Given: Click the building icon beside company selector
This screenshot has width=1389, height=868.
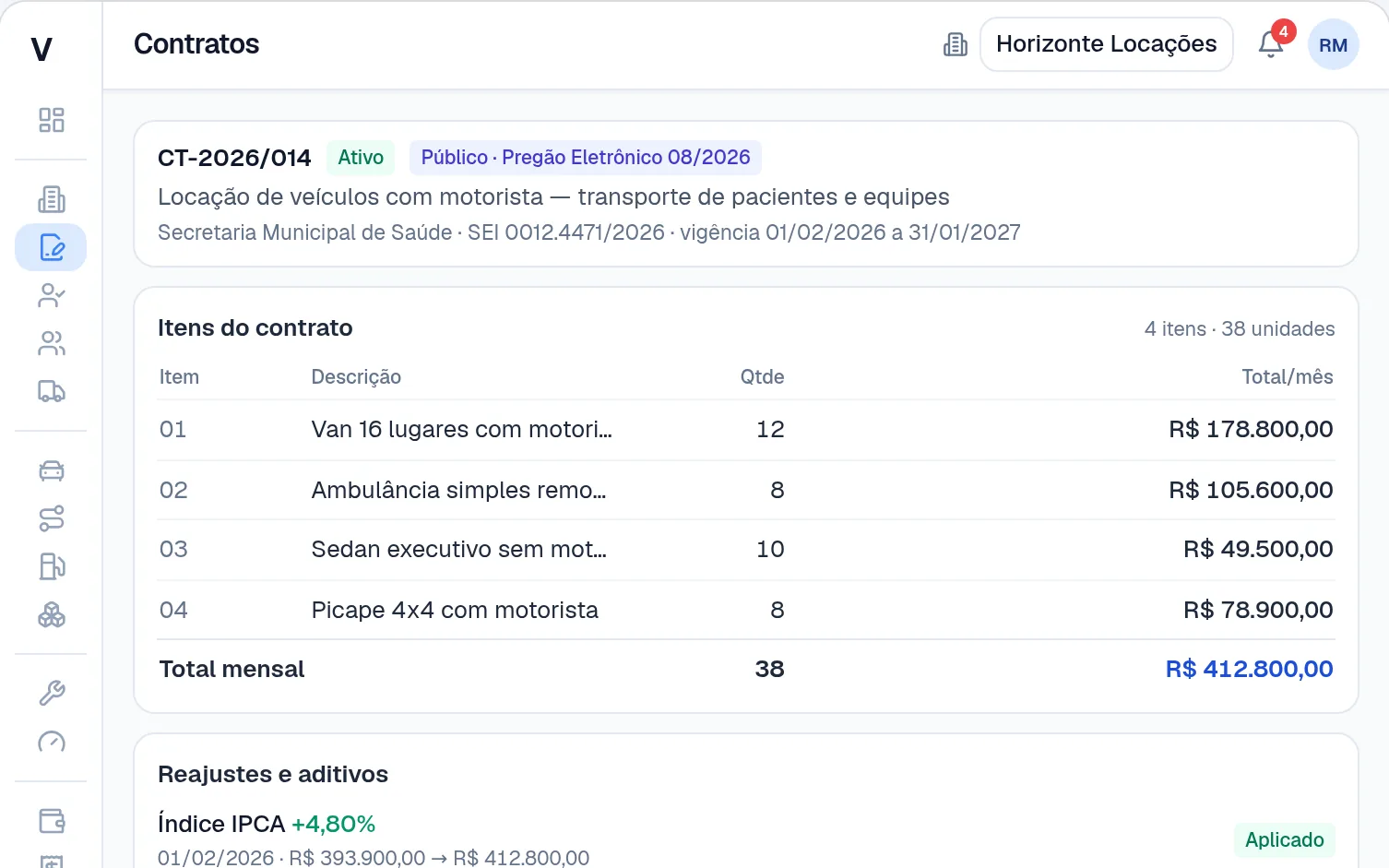Looking at the screenshot, I should click(x=956, y=44).
